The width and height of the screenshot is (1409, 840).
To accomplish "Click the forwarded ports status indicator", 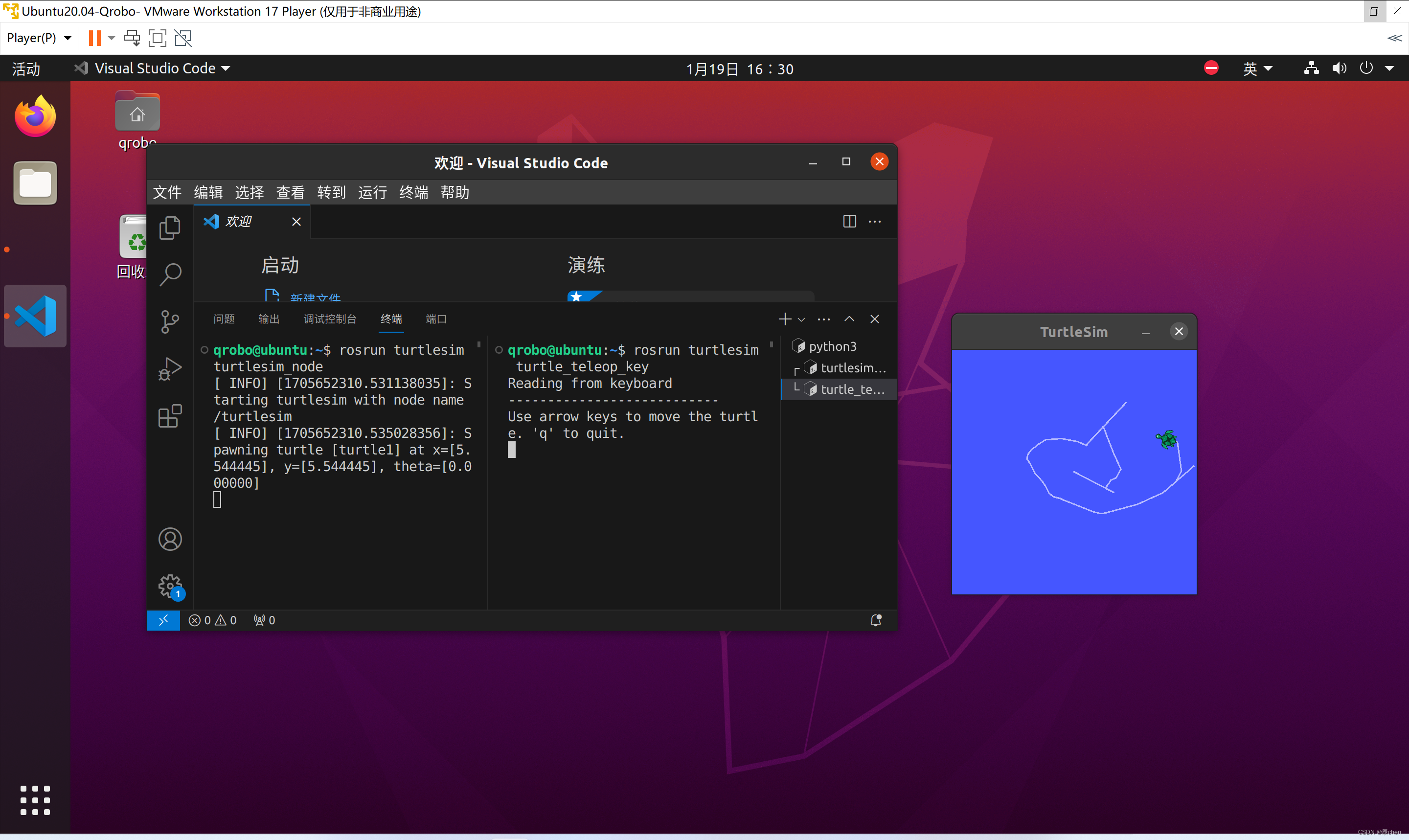I will click(264, 620).
